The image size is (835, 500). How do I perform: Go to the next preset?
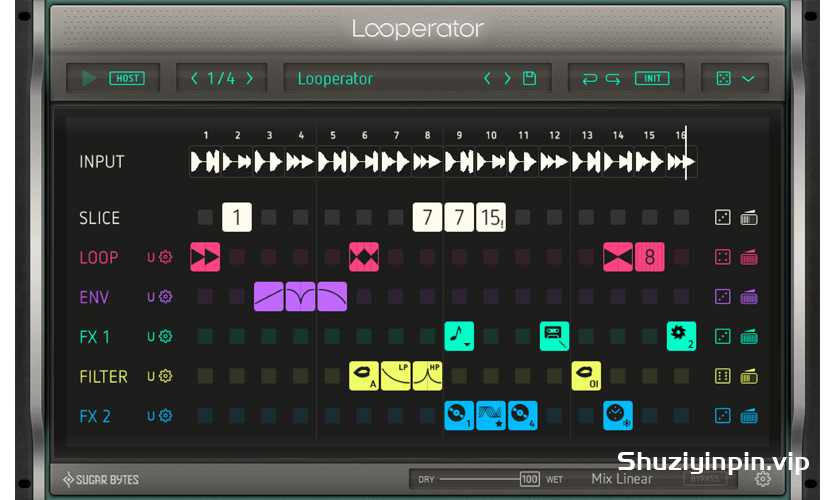(x=507, y=78)
